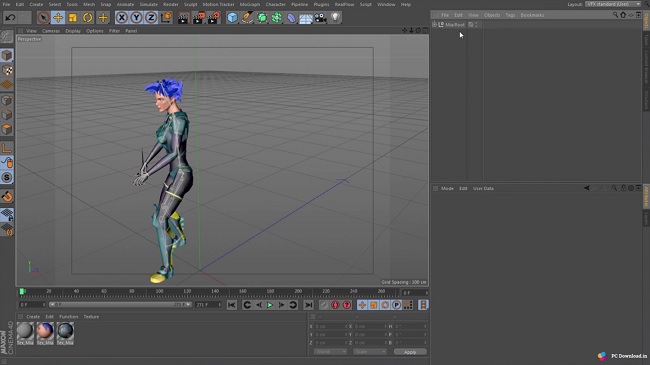This screenshot has width=650, height=365.
Task: Open the Layout VFX standard dropdown
Action: (613, 4)
